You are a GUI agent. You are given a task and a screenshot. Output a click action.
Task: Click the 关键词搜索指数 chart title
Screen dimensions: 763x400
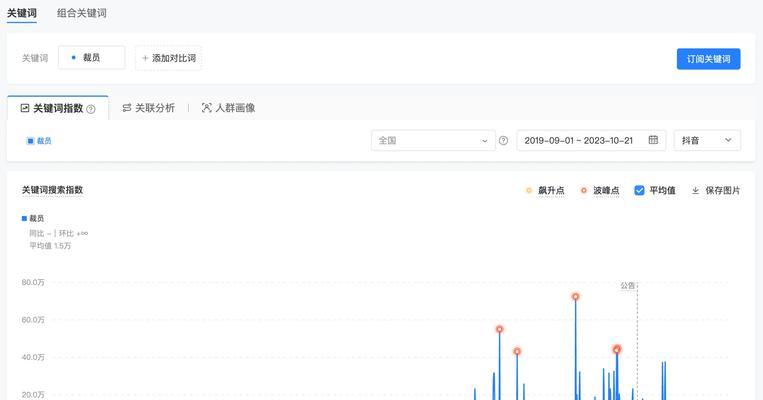(x=52, y=190)
